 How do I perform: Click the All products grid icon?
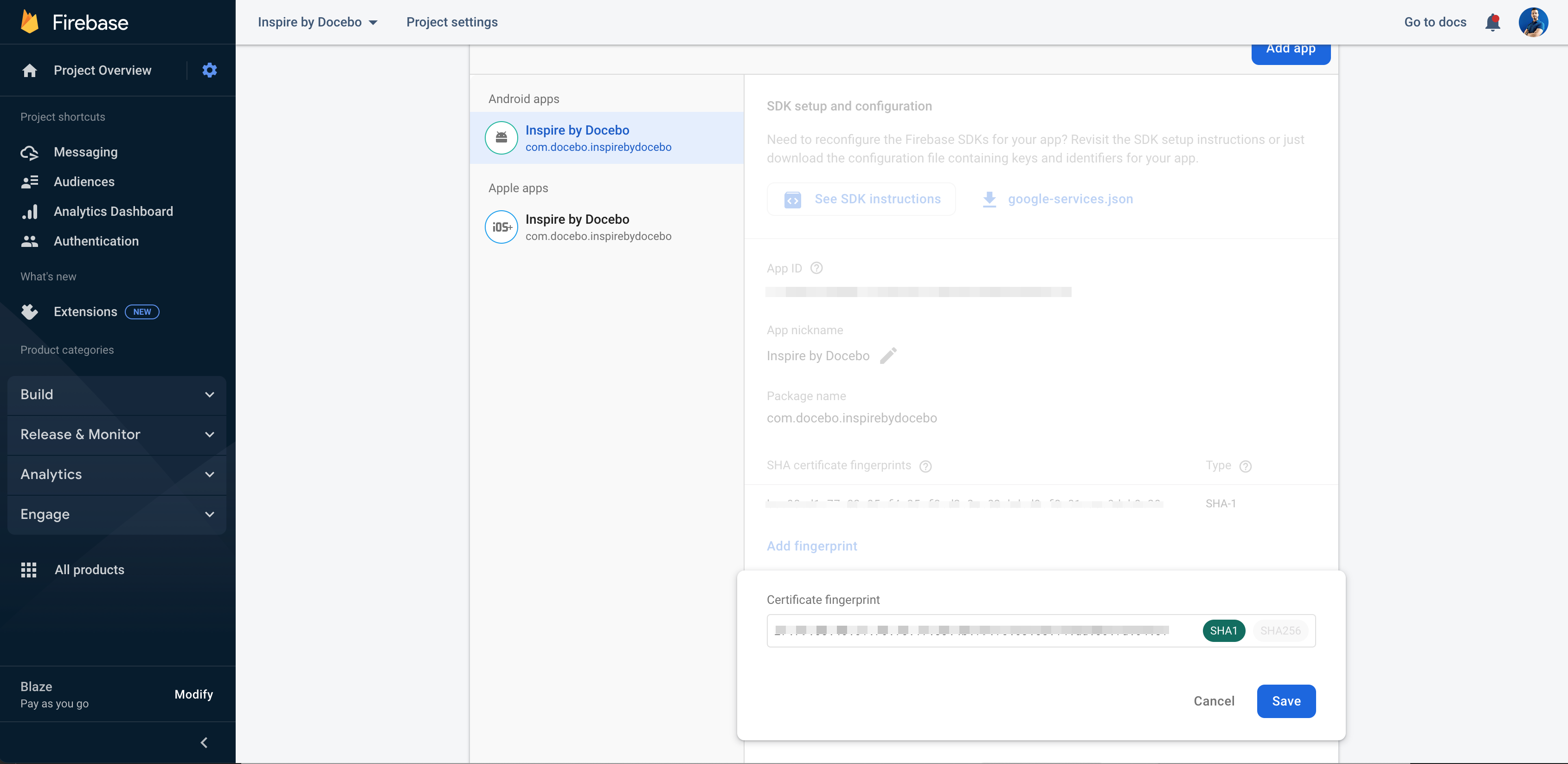pos(29,570)
